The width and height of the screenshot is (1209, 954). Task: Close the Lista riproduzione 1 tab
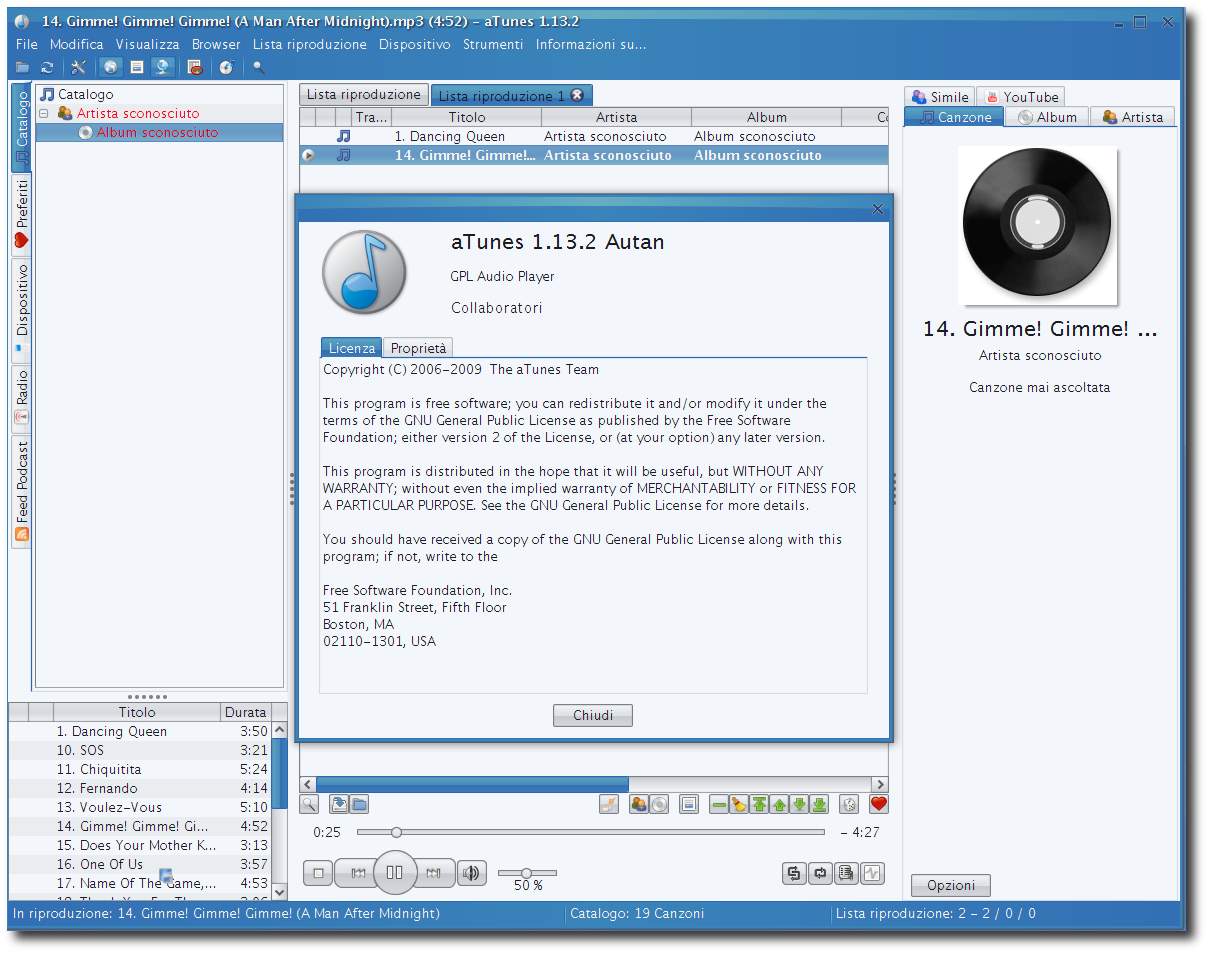tap(577, 95)
